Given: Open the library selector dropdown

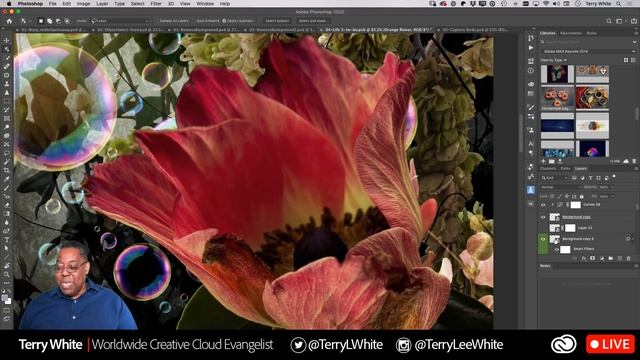Looking at the screenshot, I should pyautogui.click(x=589, y=51).
